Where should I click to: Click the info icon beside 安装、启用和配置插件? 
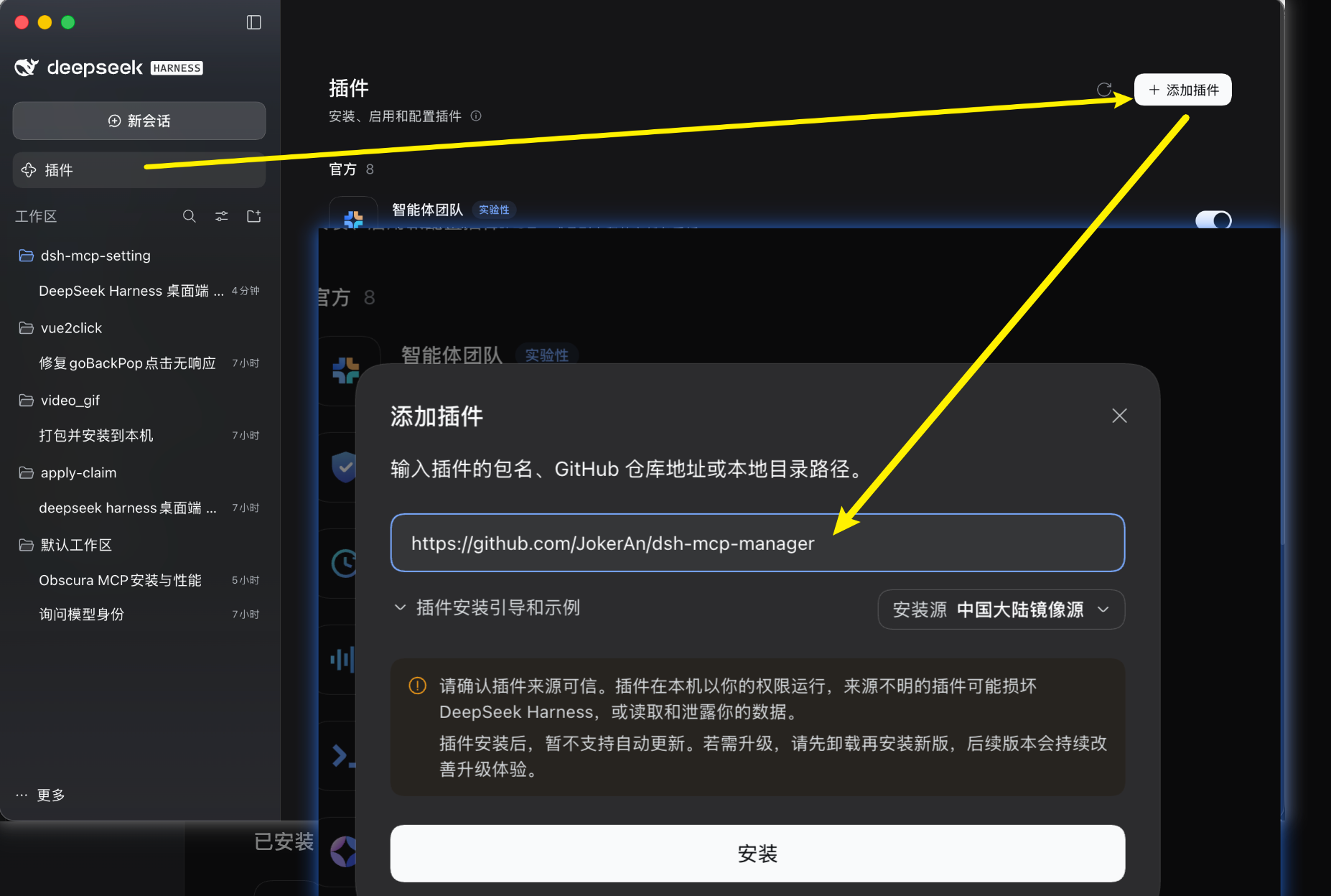click(476, 116)
